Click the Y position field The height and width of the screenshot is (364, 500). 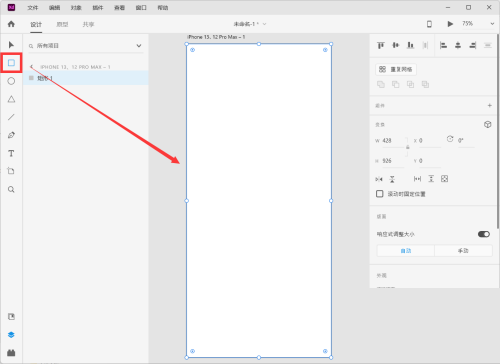pos(430,161)
